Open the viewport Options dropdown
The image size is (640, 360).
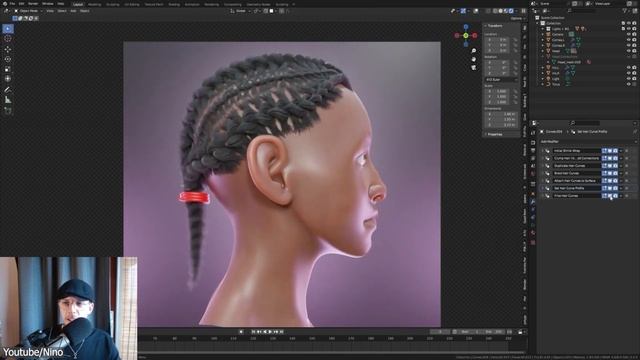pyautogui.click(x=516, y=18)
